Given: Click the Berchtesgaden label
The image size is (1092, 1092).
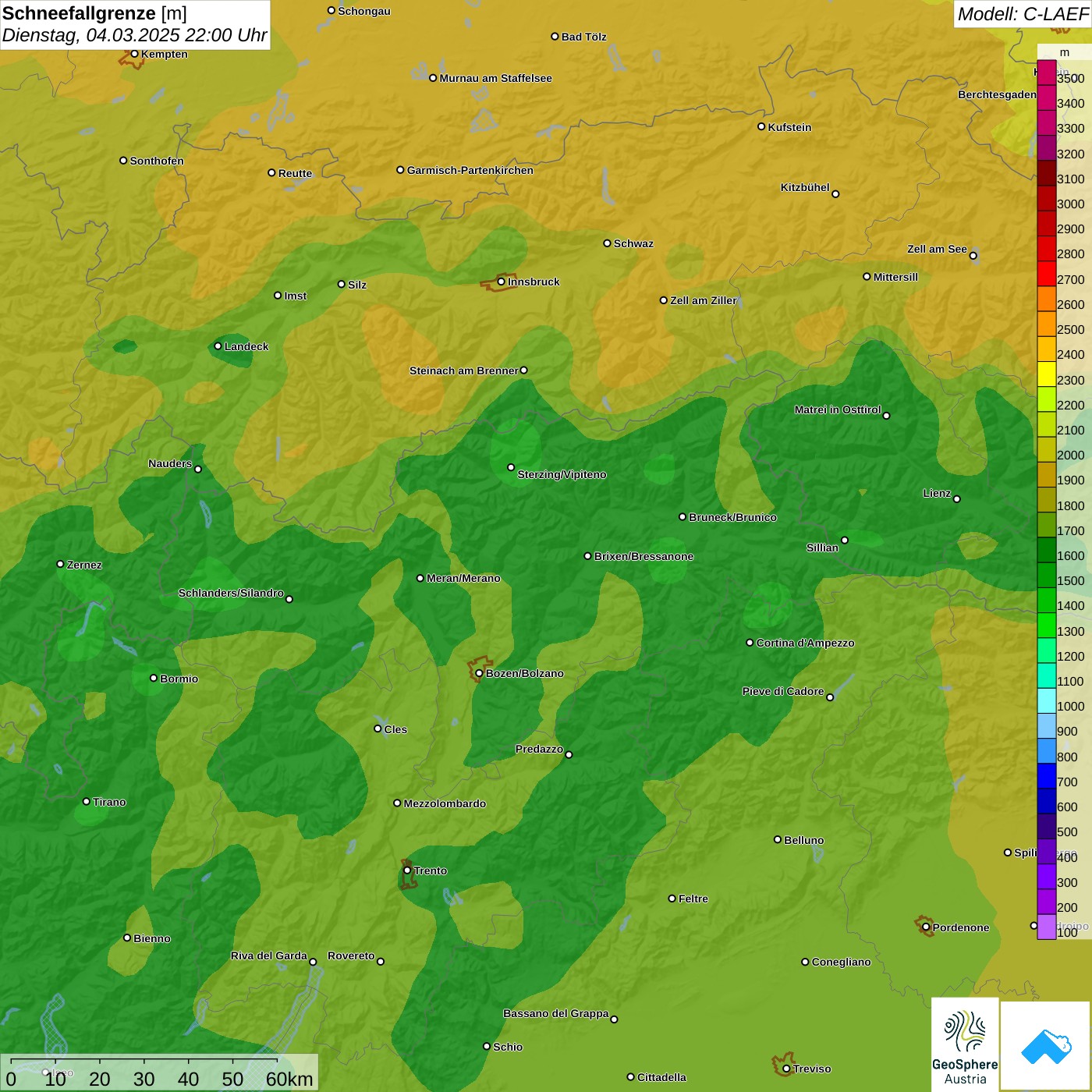Looking at the screenshot, I should [997, 94].
